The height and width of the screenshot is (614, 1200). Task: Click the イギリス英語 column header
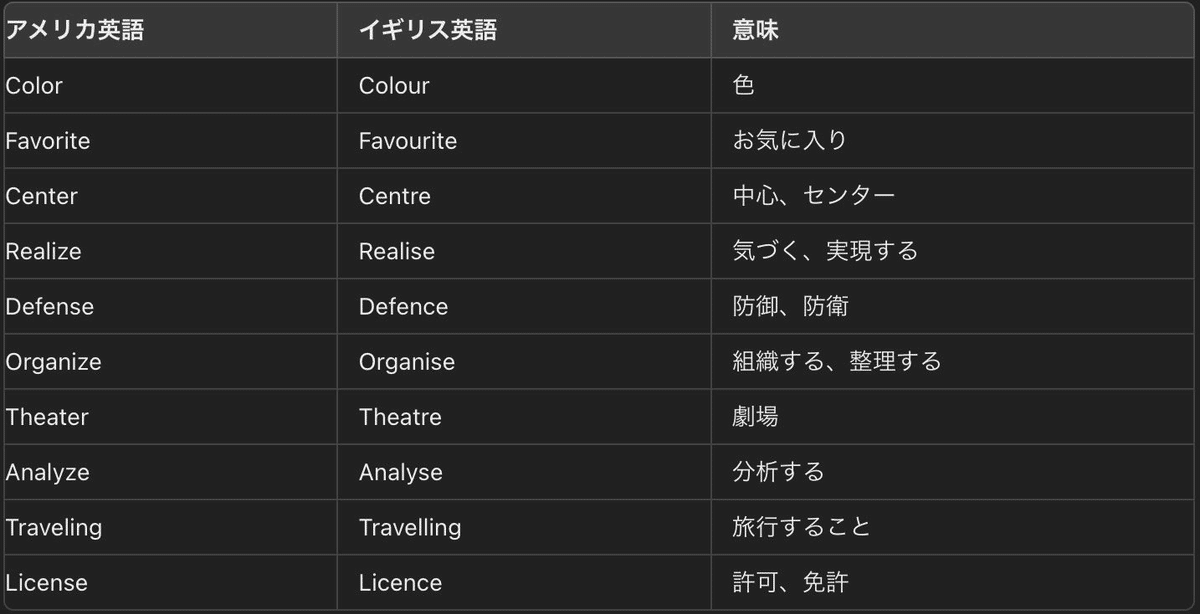click(x=428, y=30)
